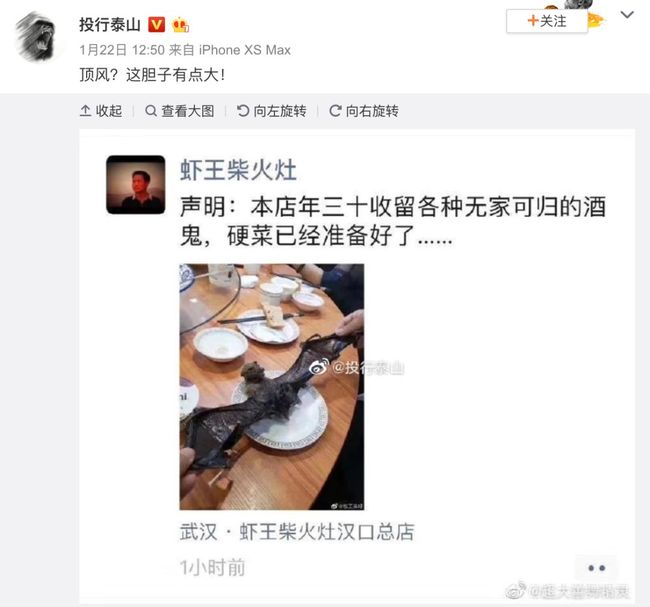Click the crown membership badge icon
The image size is (650, 607).
point(181,25)
